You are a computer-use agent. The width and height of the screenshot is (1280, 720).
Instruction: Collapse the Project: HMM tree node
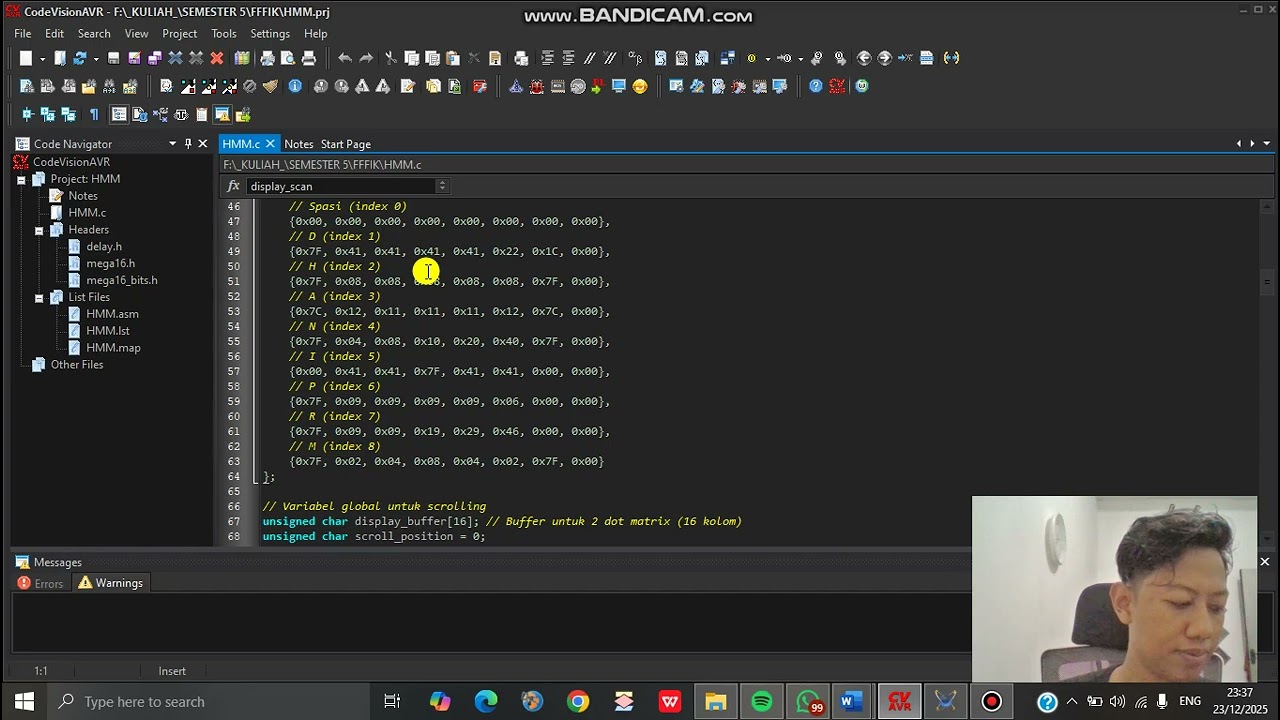click(x=21, y=180)
